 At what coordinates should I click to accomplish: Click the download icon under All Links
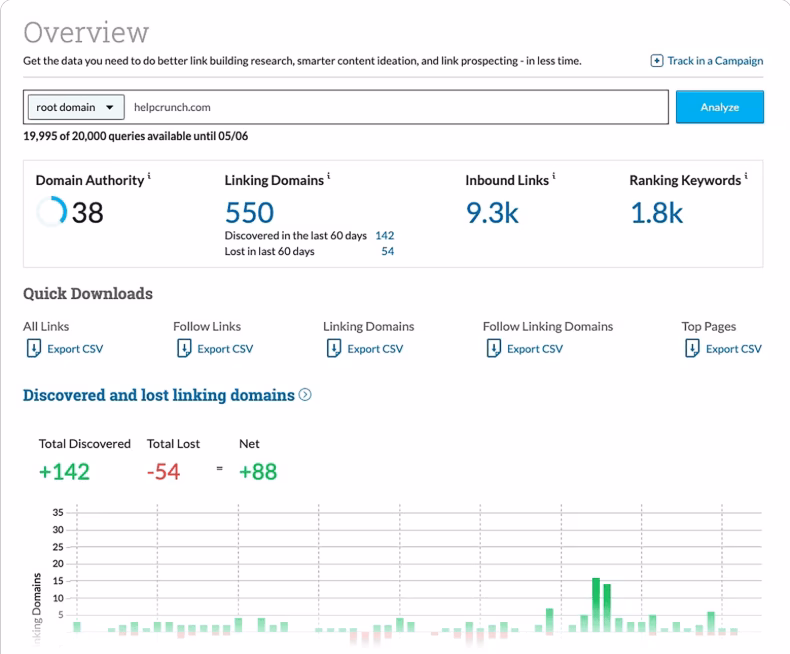point(33,348)
